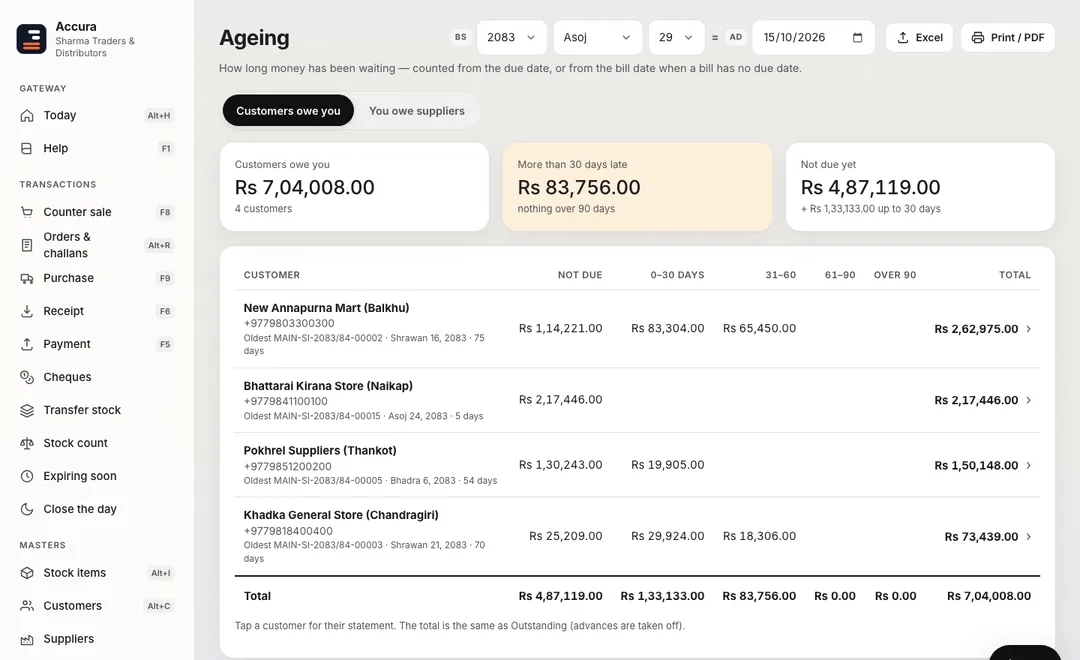The width and height of the screenshot is (1080, 660).
Task: Click the Orders & challans document icon
Action: pyautogui.click(x=27, y=245)
